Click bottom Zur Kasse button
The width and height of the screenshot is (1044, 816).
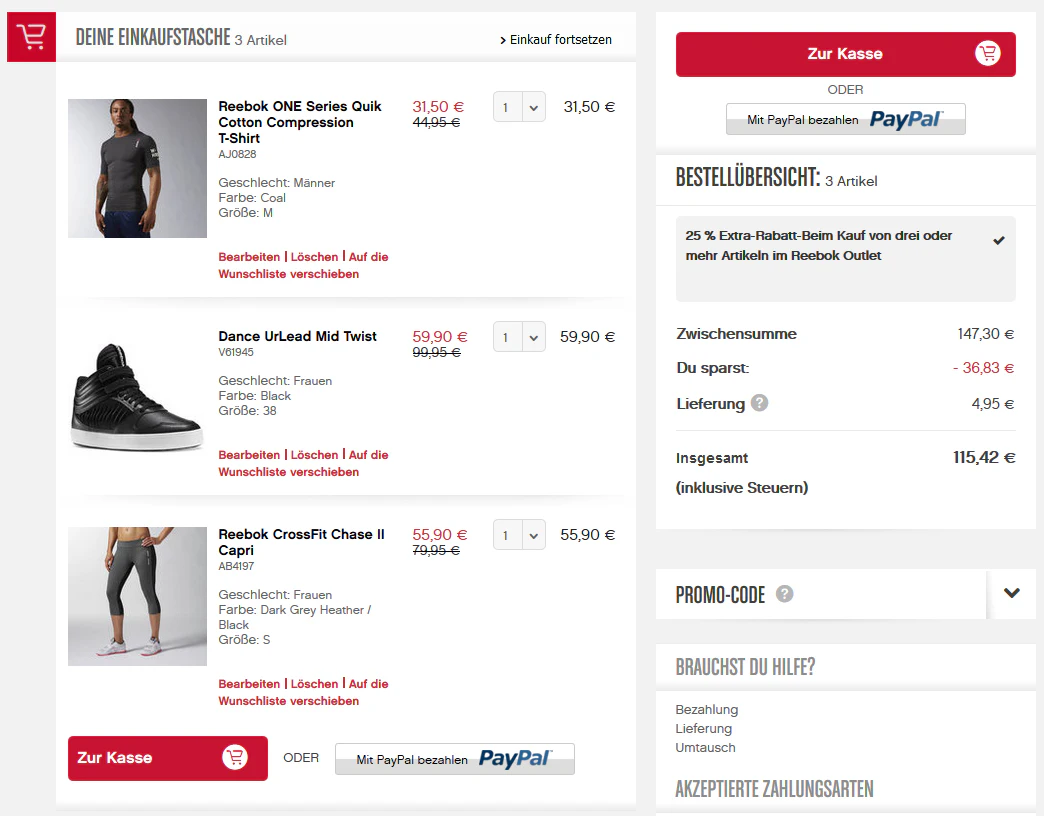pyautogui.click(x=168, y=758)
